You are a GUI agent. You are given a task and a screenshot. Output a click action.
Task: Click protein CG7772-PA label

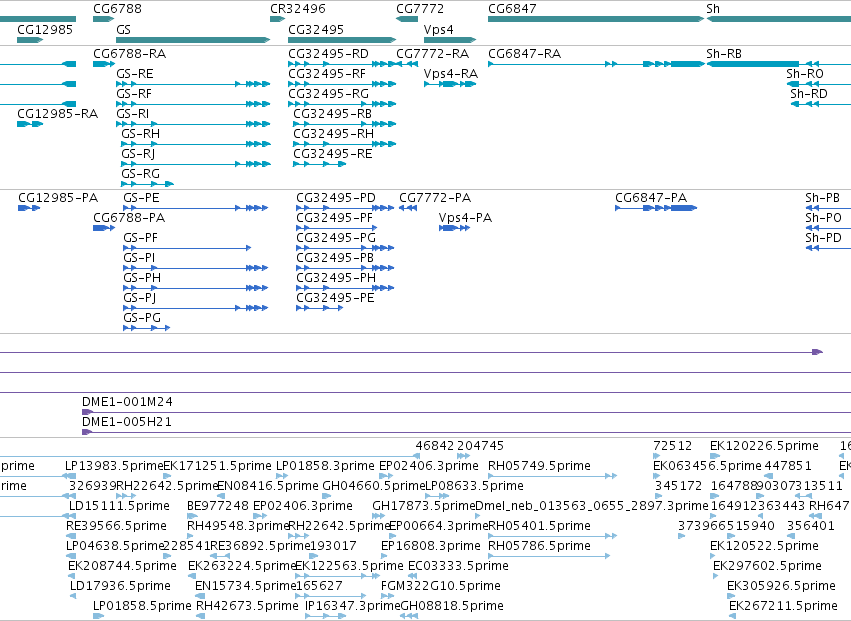(x=435, y=198)
